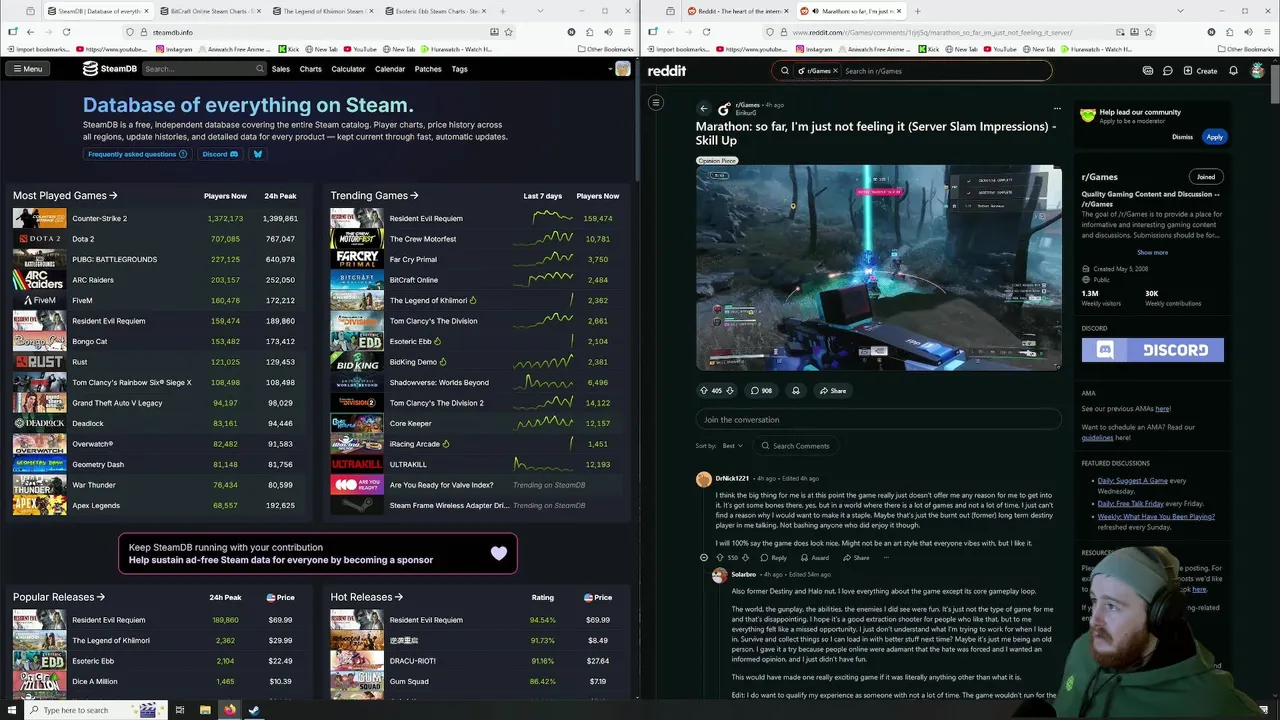Apply to be a moderator
1280x720 pixels.
coord(1214,137)
